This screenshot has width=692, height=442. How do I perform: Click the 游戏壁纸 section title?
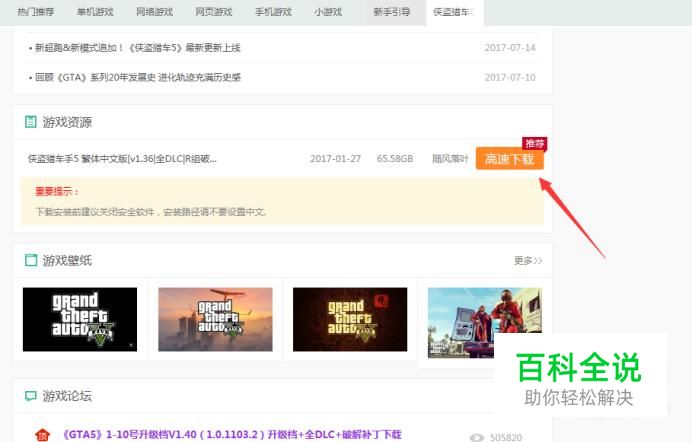point(67,261)
